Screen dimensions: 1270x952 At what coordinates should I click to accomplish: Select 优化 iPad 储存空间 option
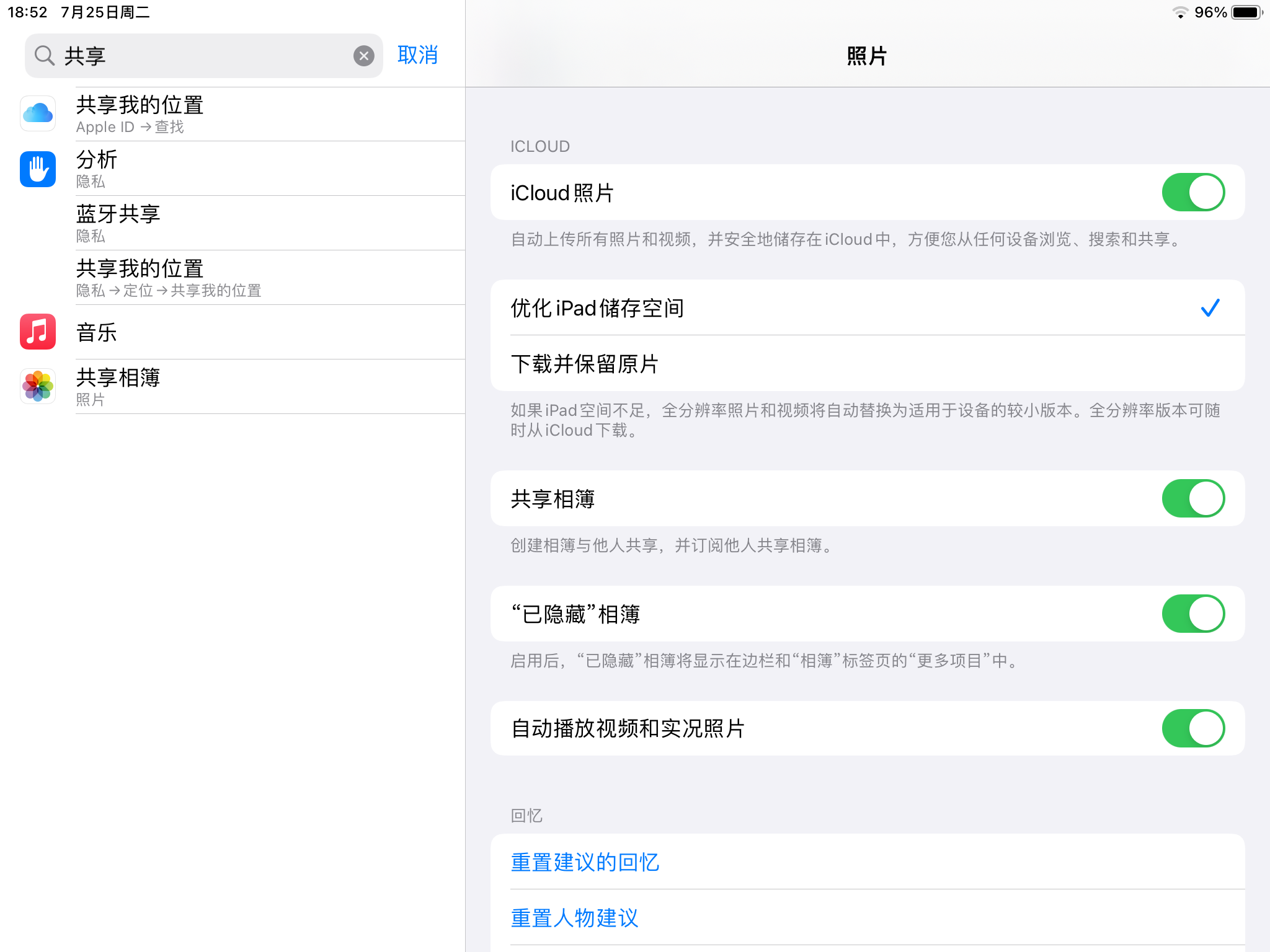868,308
